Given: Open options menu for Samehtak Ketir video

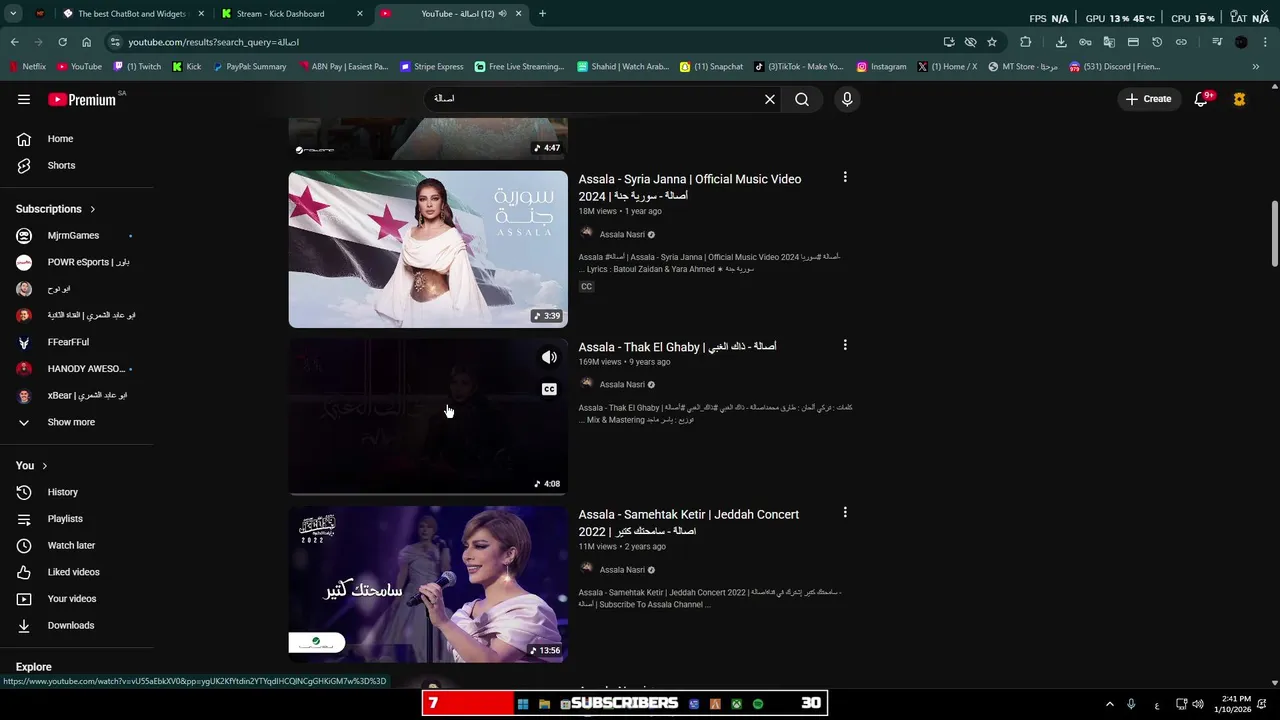Looking at the screenshot, I should (x=845, y=512).
